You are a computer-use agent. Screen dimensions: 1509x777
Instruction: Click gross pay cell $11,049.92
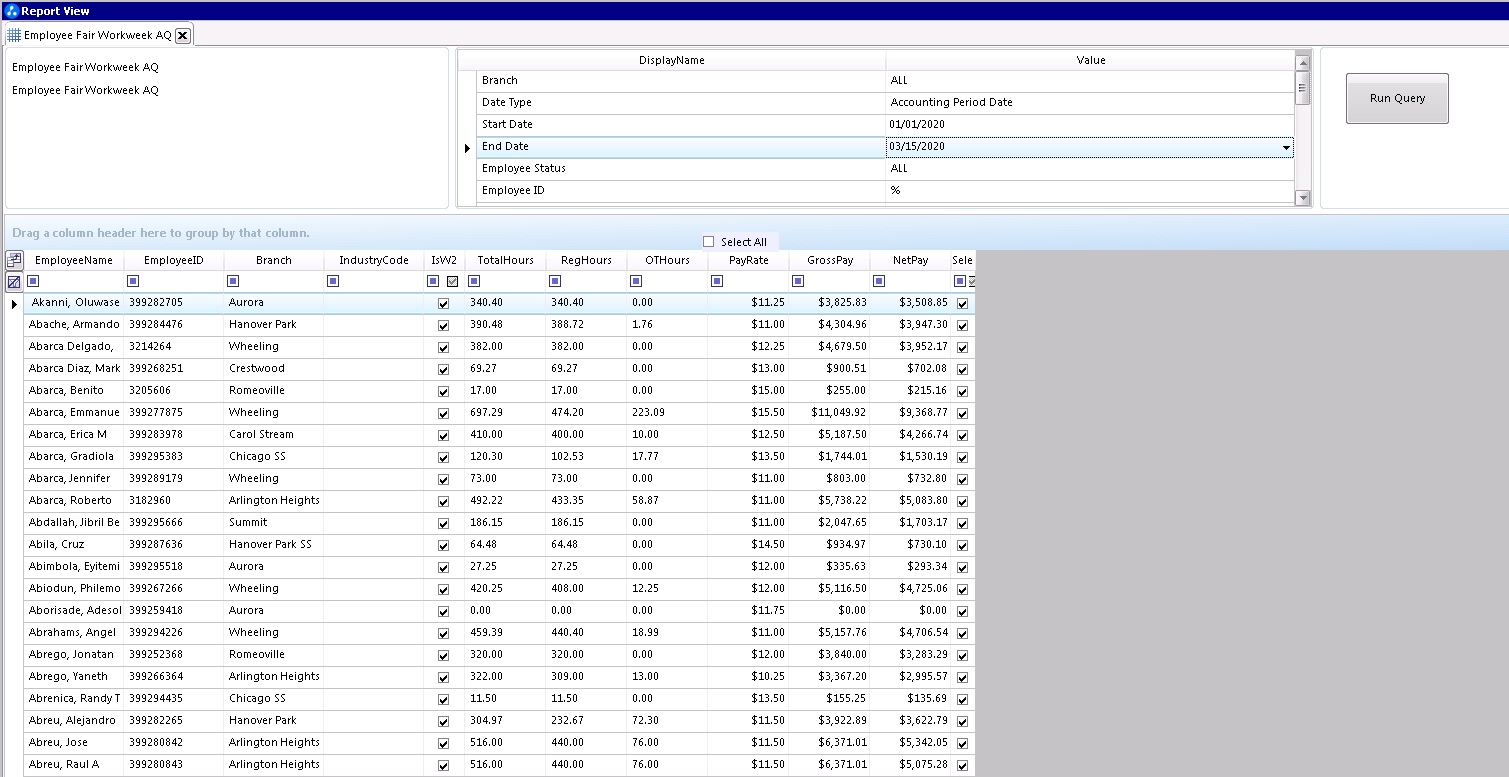(830, 412)
